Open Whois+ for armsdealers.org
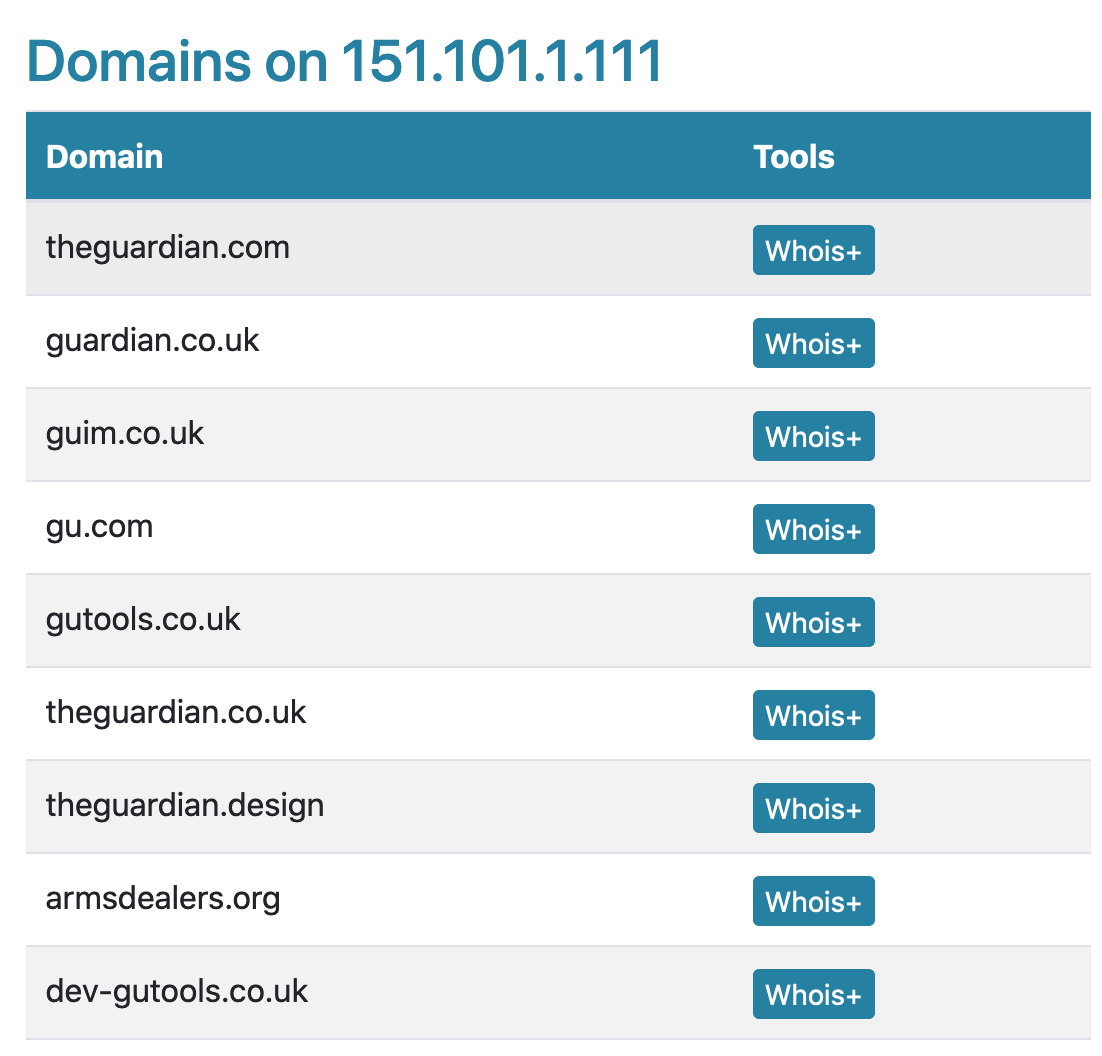Screen dimensions: 1102x1056 813,901
